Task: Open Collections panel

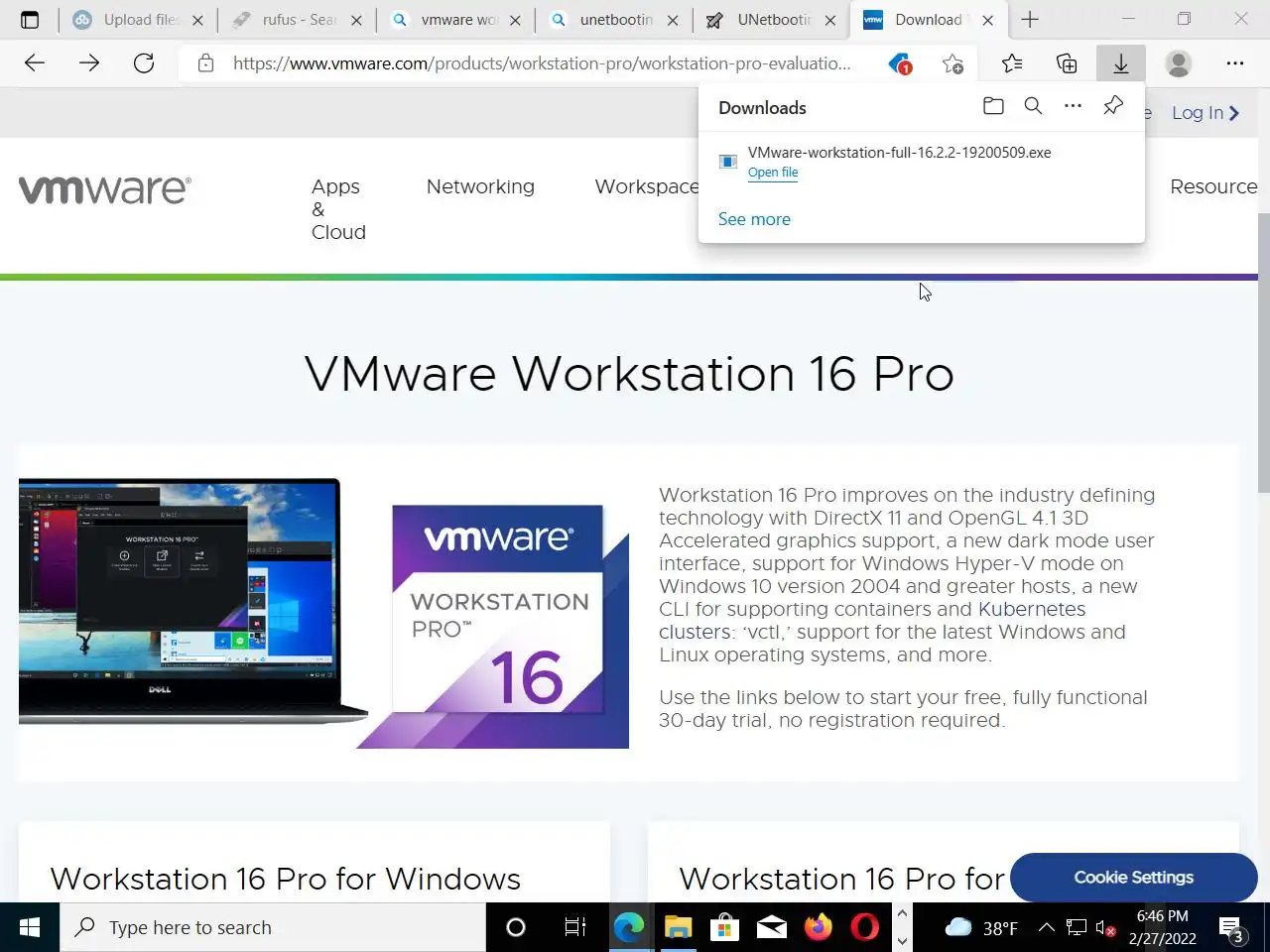Action: pyautogui.click(x=1067, y=63)
